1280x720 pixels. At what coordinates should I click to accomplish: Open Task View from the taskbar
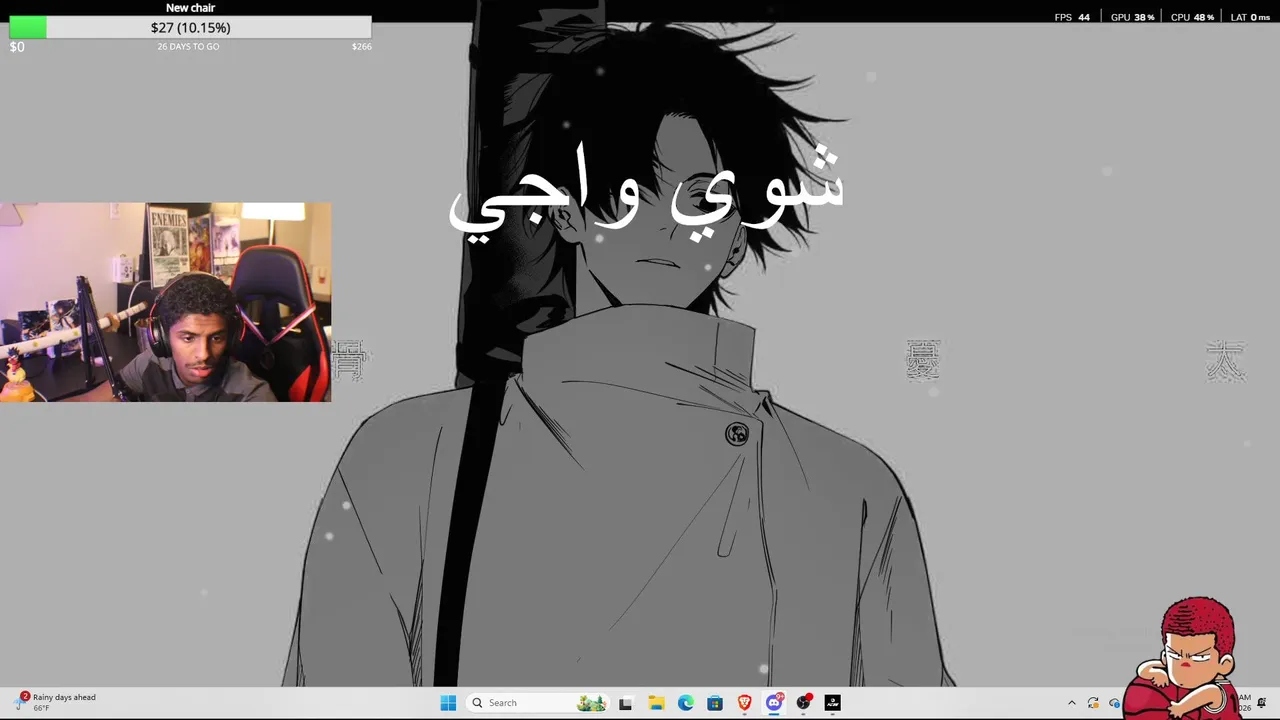[x=626, y=703]
